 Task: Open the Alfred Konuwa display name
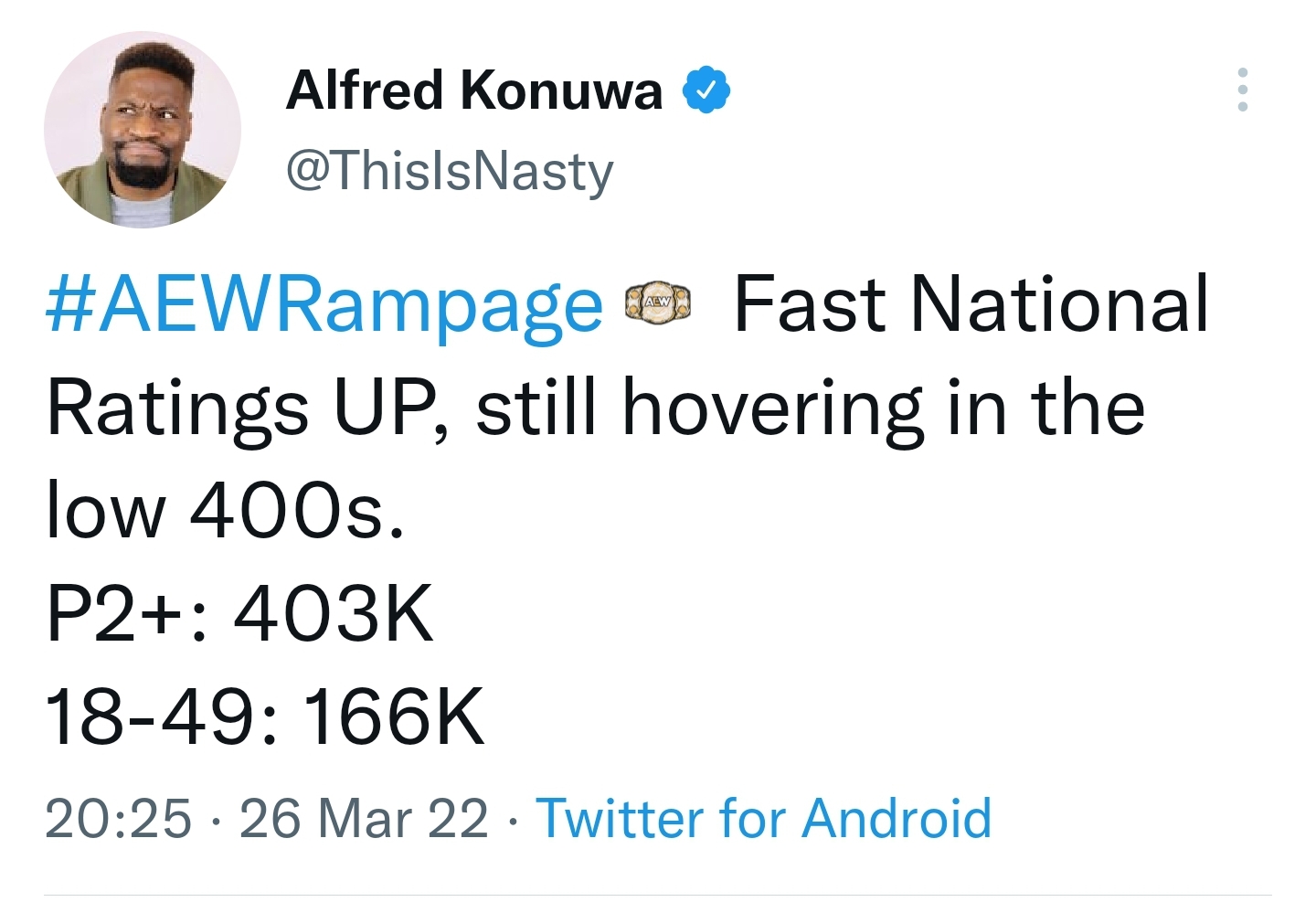coord(474,90)
